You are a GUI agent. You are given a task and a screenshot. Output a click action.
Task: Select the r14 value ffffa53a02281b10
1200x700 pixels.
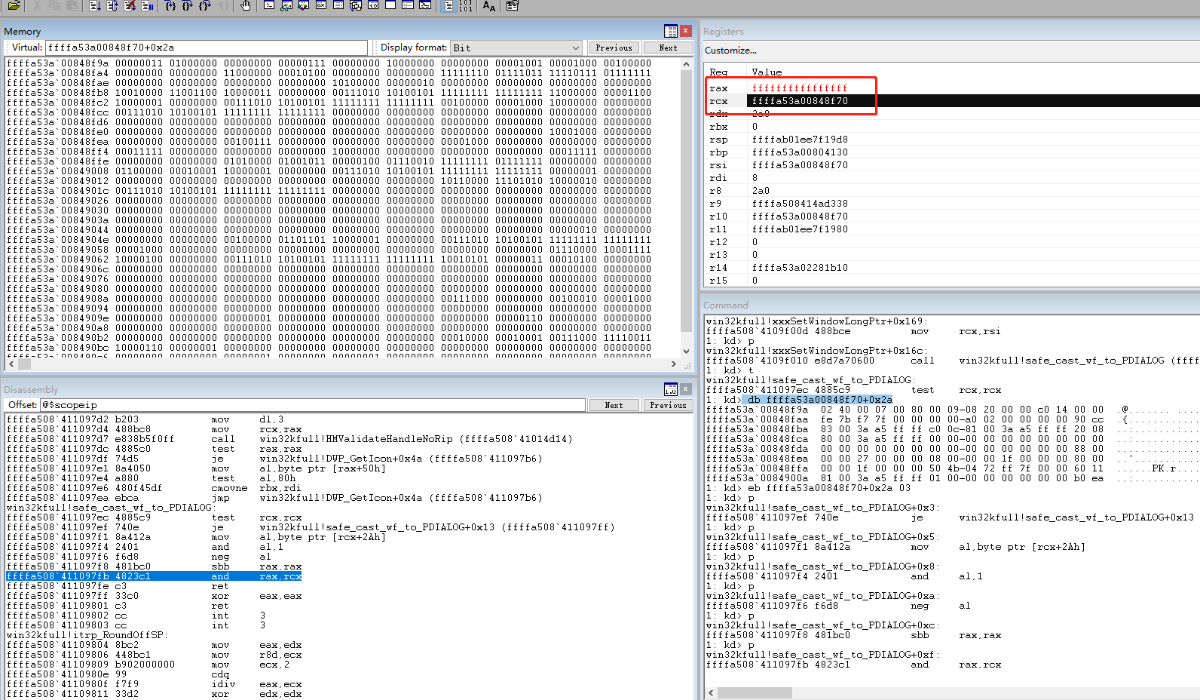[x=800, y=267]
